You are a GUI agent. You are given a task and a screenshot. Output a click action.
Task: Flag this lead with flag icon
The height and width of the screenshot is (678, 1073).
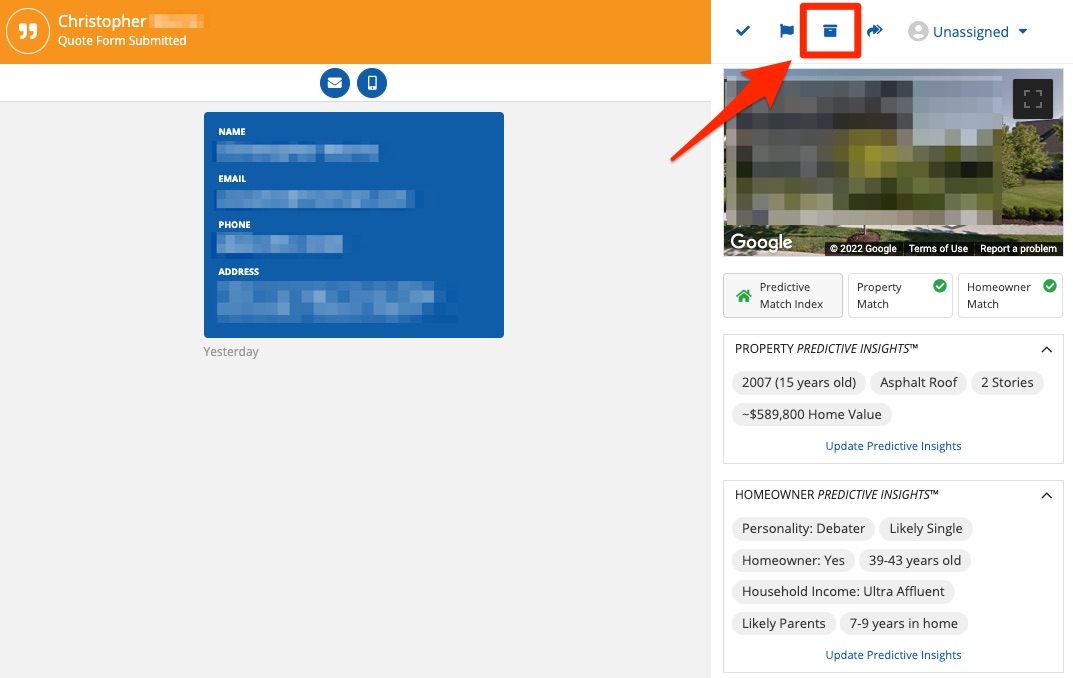click(787, 32)
